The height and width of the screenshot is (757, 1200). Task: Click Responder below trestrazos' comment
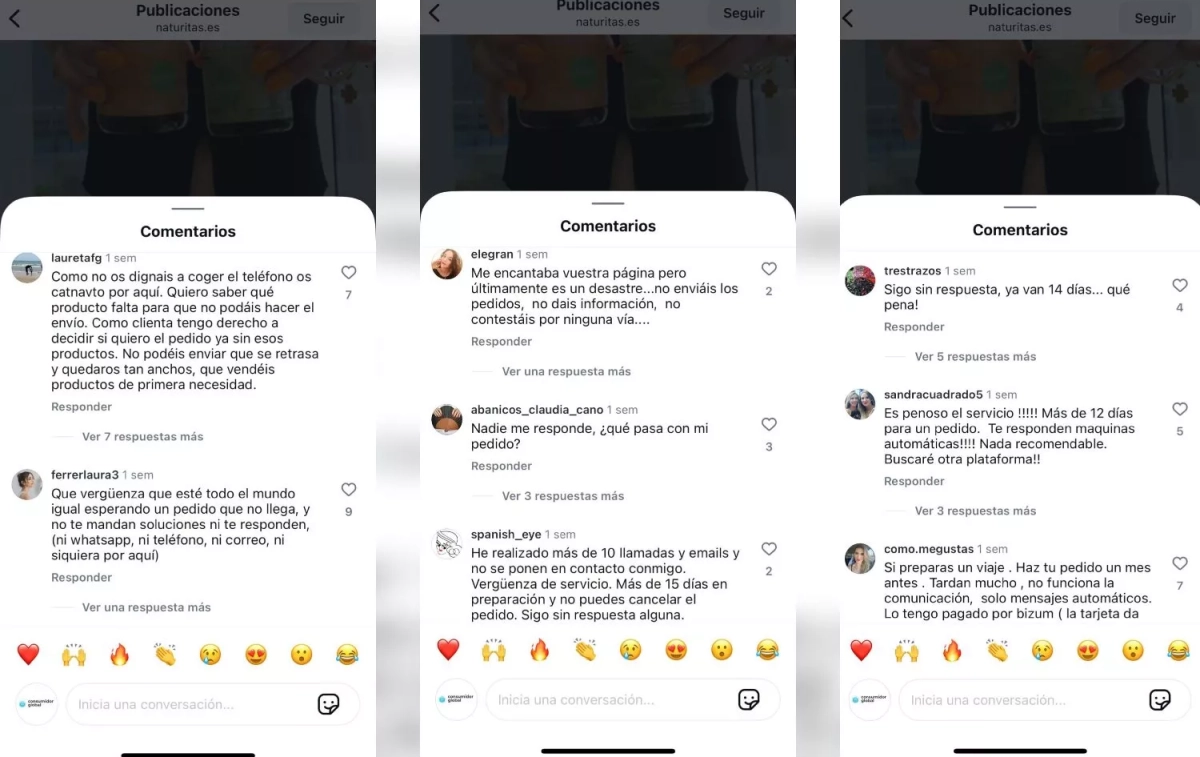pyautogui.click(x=914, y=327)
